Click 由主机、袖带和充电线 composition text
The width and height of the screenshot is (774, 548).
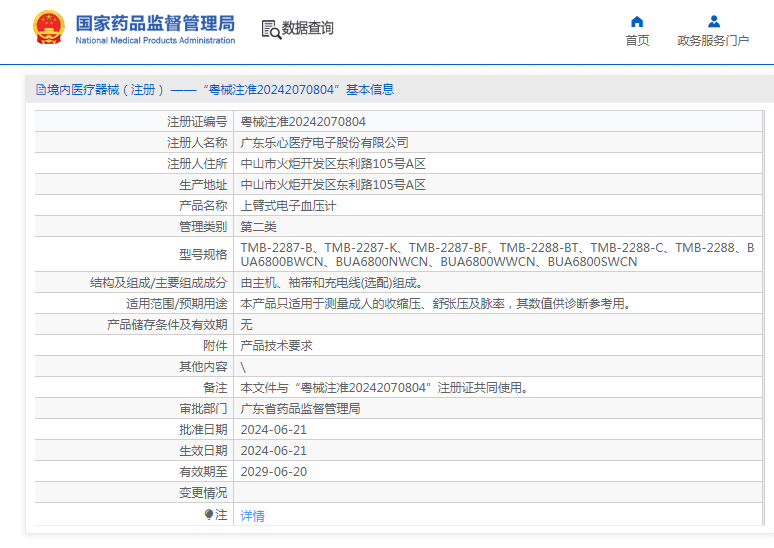coord(332,283)
